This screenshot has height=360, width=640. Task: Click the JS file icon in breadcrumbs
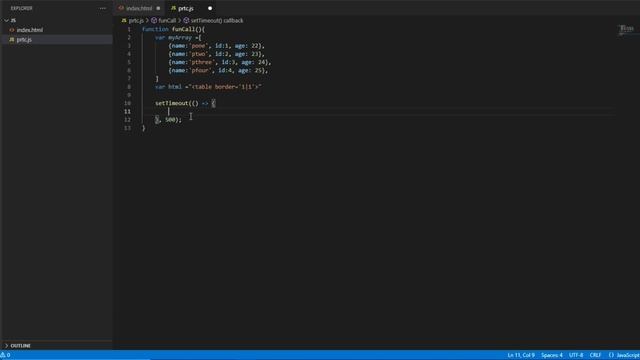pos(124,20)
